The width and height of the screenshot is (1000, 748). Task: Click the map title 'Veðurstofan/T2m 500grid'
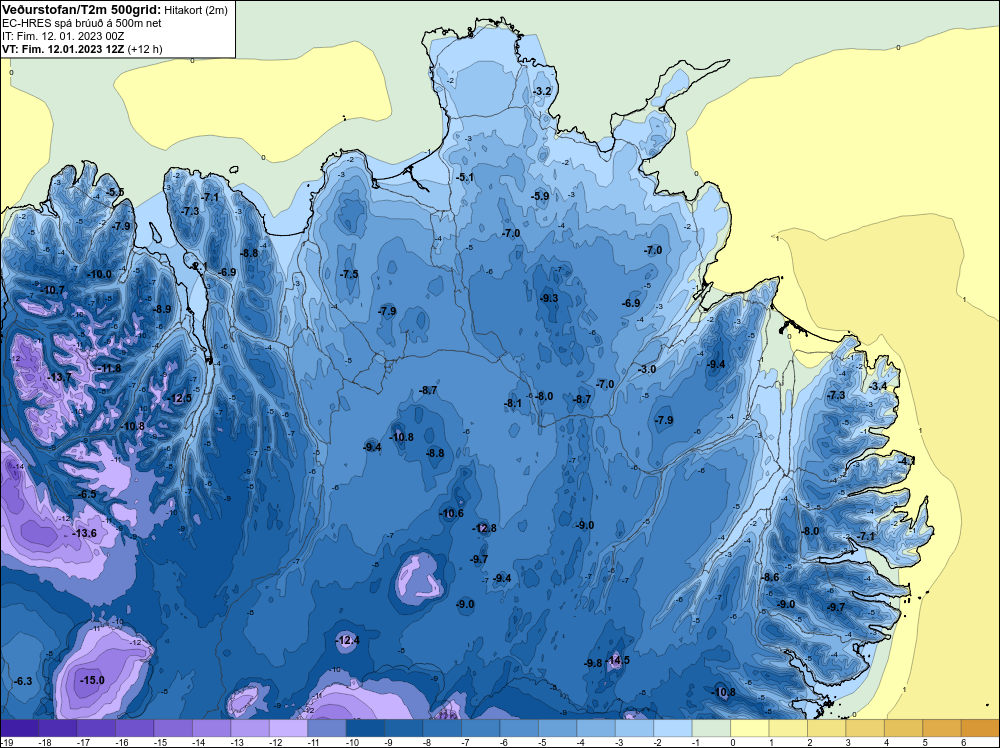(82, 9)
